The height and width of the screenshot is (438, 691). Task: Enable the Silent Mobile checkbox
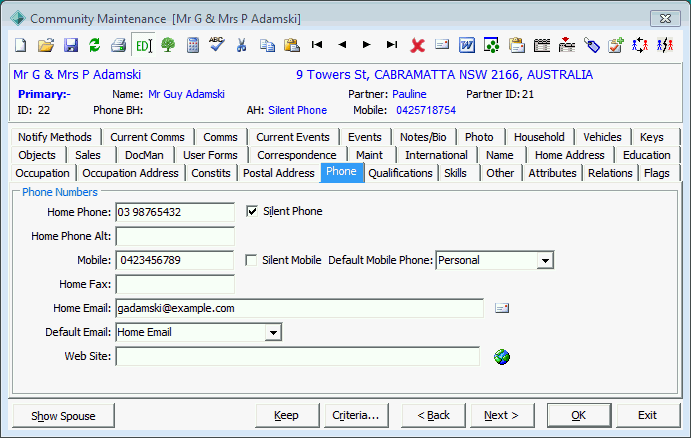tap(251, 260)
